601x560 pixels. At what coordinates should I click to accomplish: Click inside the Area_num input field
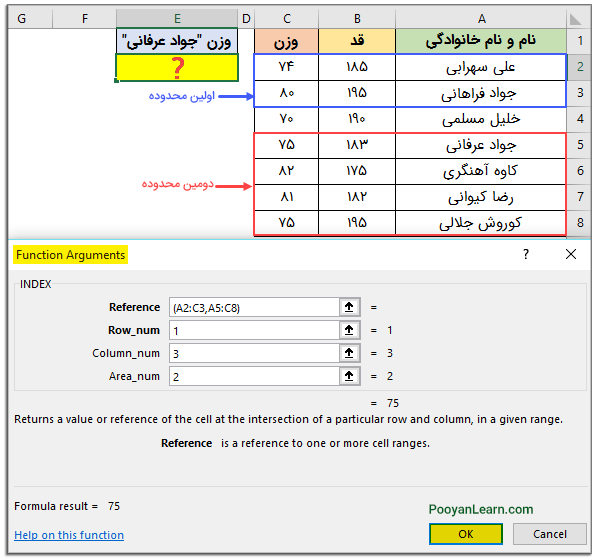[254, 376]
